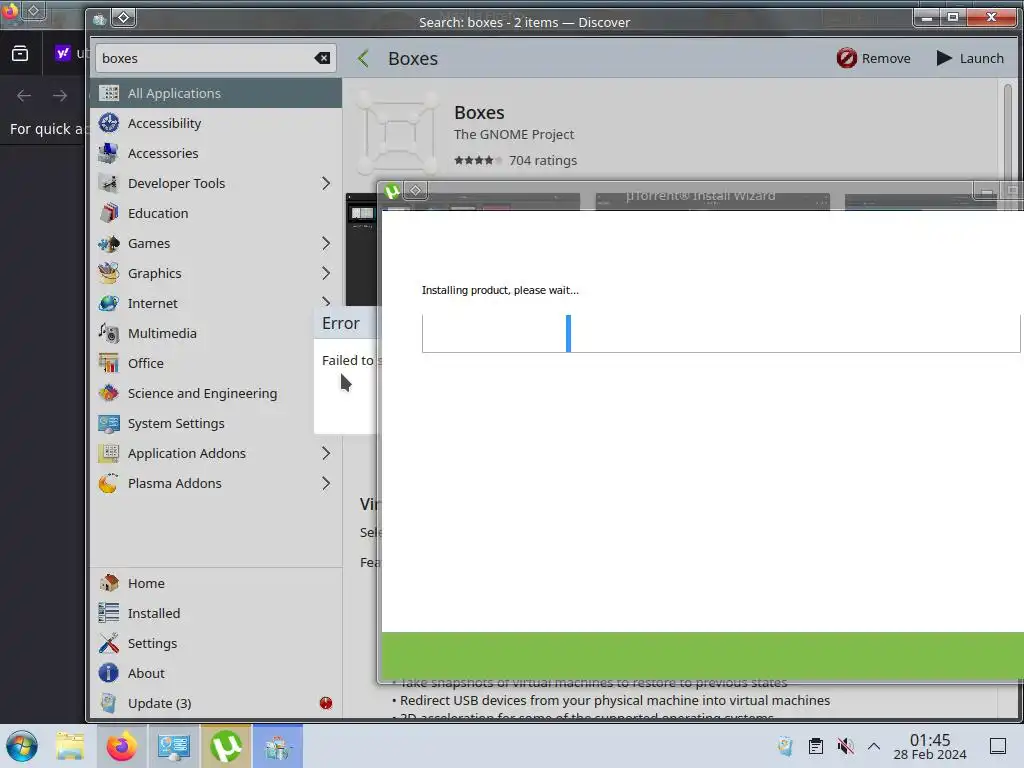
Task: Expand the Internet category
Action: click(x=326, y=300)
